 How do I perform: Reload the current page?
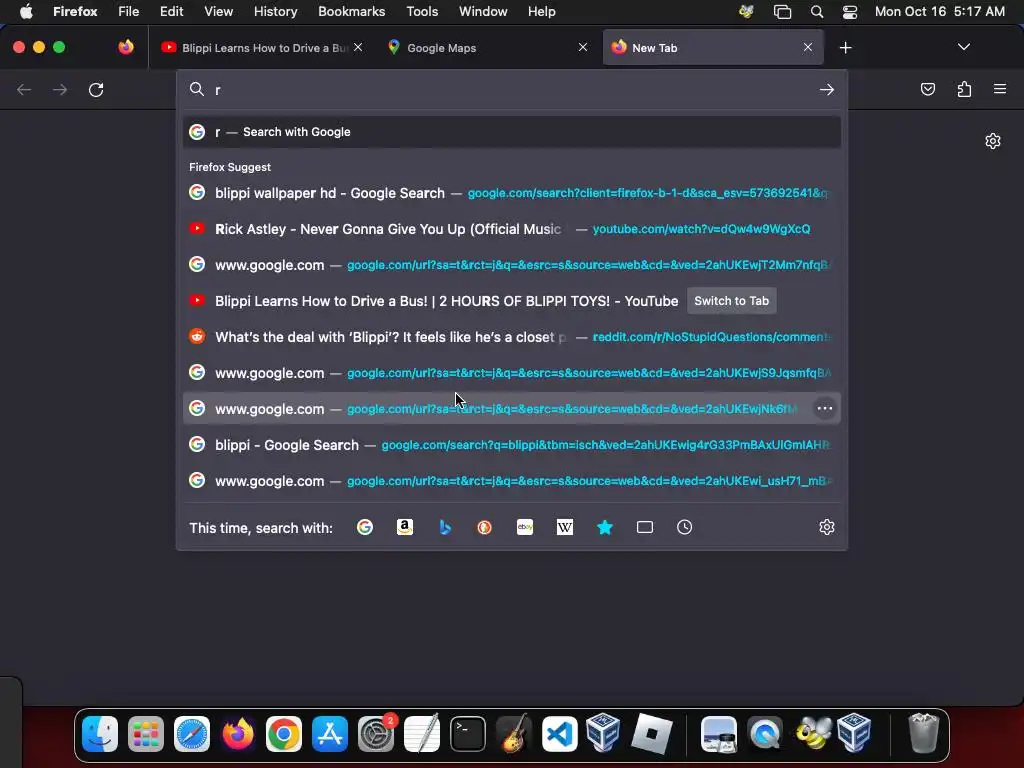[x=96, y=89]
